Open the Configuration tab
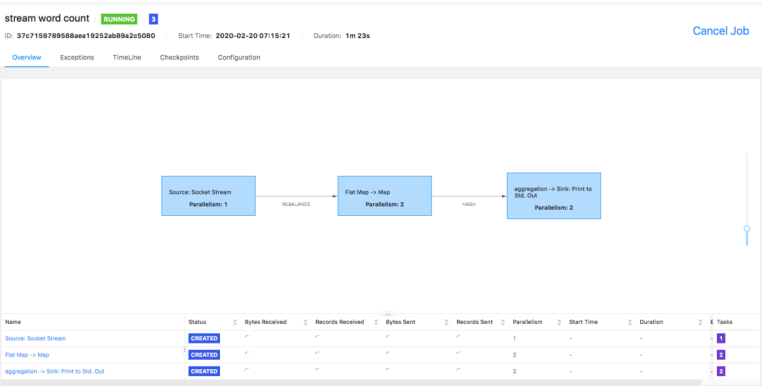Screen dimensions: 763x387 (x=239, y=57)
